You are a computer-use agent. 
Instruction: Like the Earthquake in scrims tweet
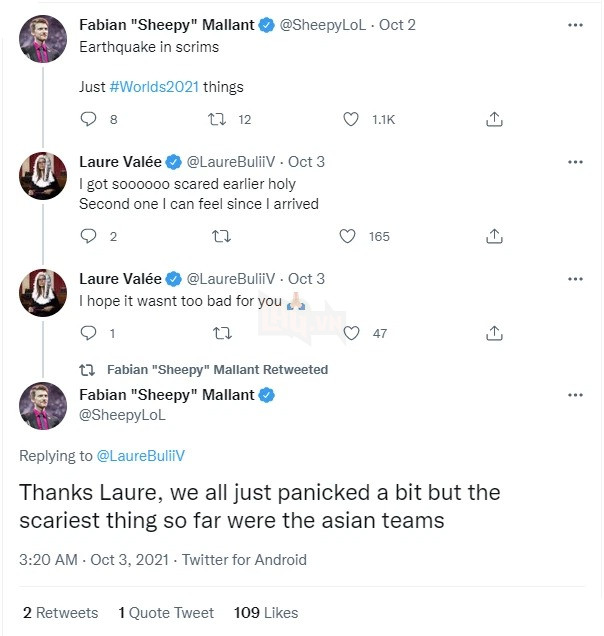[x=351, y=119]
